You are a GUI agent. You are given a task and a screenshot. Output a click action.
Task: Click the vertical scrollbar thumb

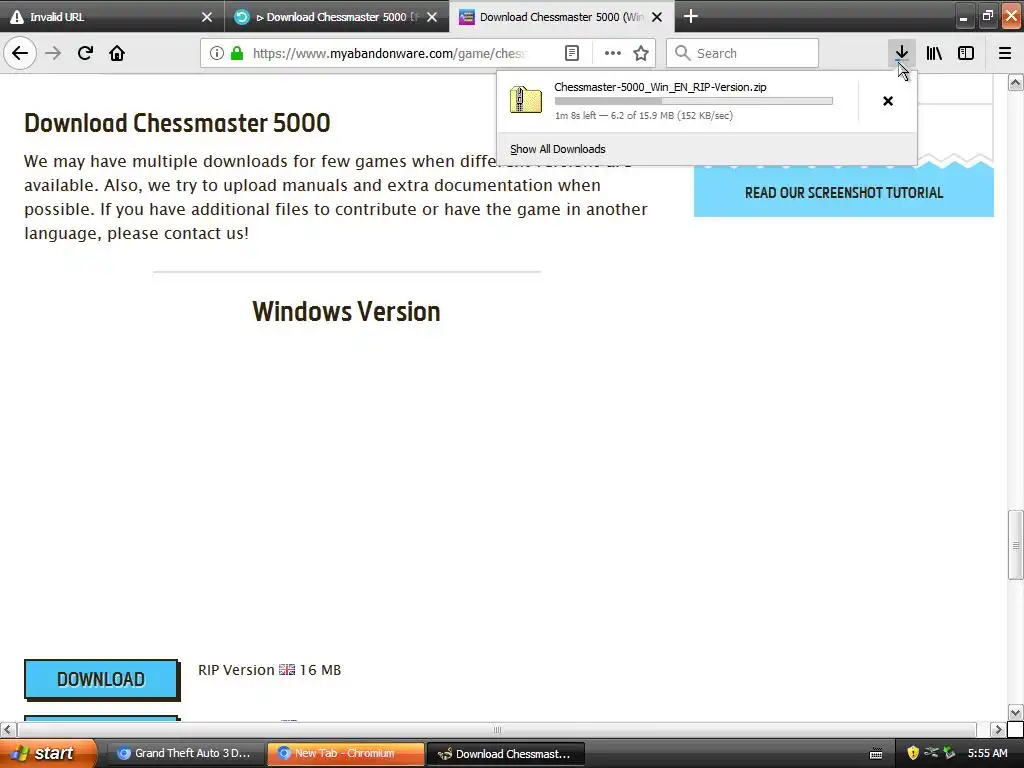point(1016,545)
